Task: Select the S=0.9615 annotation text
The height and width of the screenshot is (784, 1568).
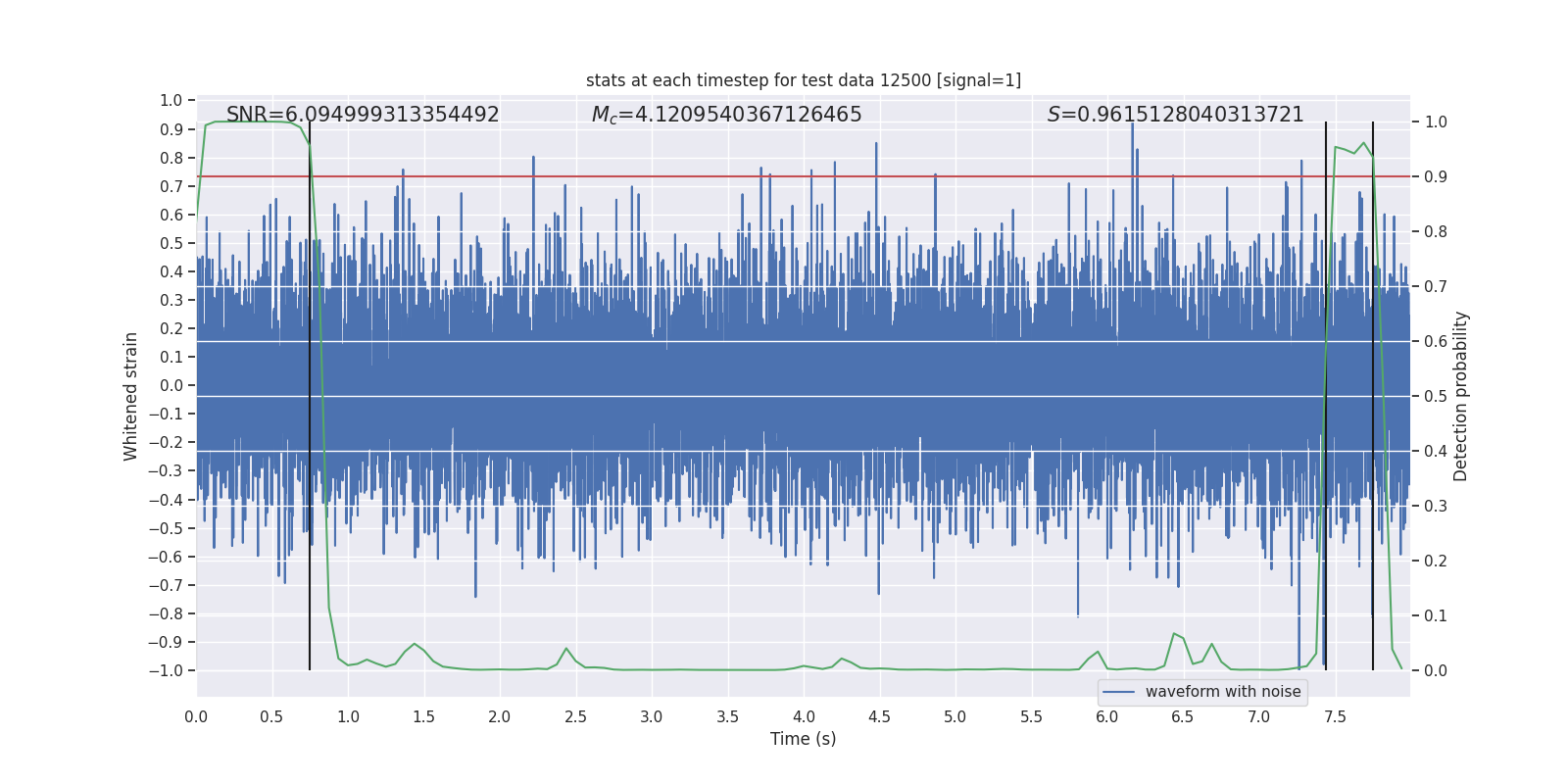Action: click(1175, 115)
